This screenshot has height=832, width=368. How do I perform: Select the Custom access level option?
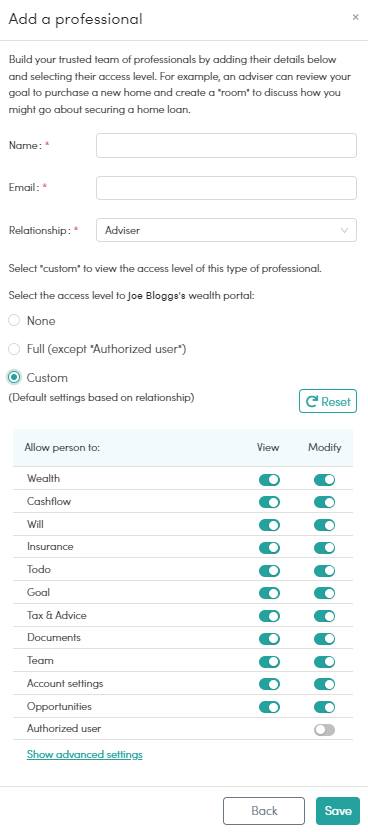[x=14, y=378]
